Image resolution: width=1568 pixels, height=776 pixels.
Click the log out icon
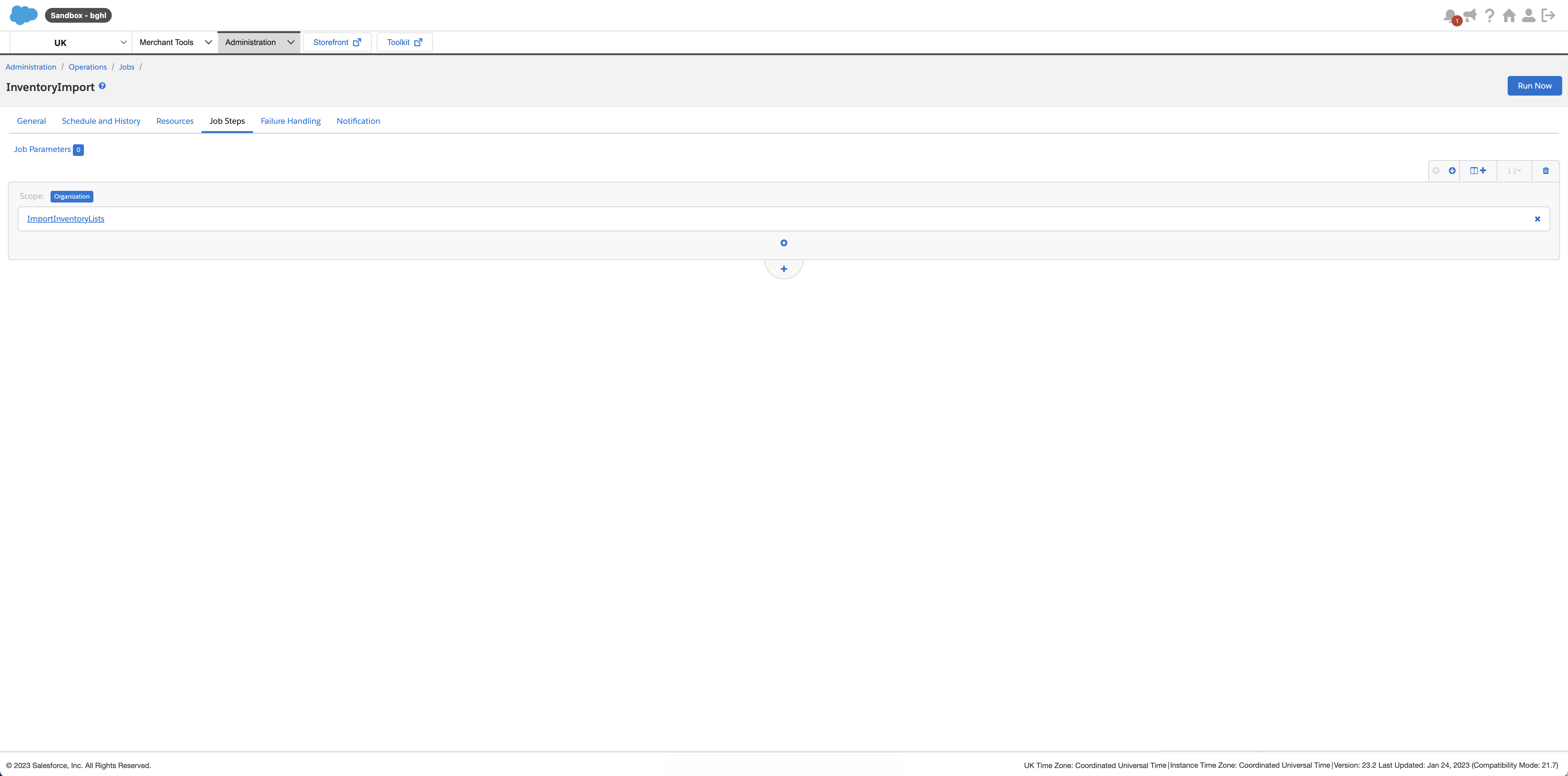tap(1548, 15)
